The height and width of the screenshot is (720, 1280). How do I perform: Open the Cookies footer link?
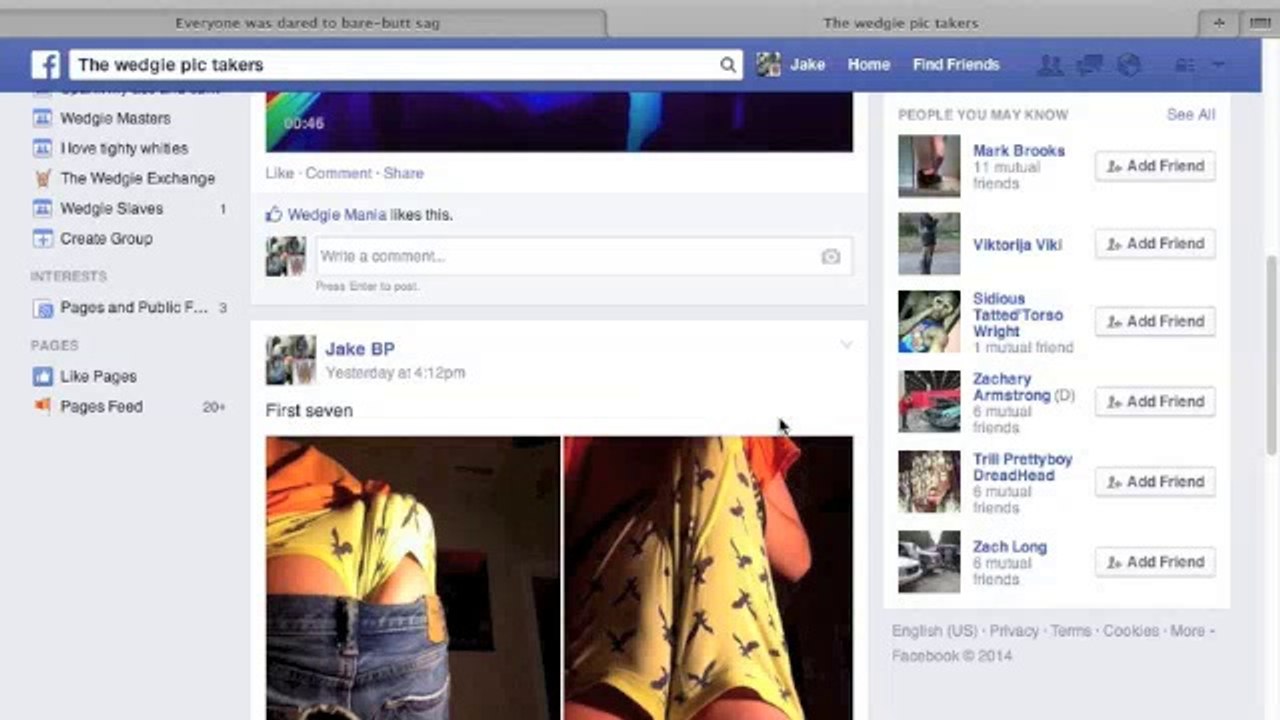[1131, 631]
